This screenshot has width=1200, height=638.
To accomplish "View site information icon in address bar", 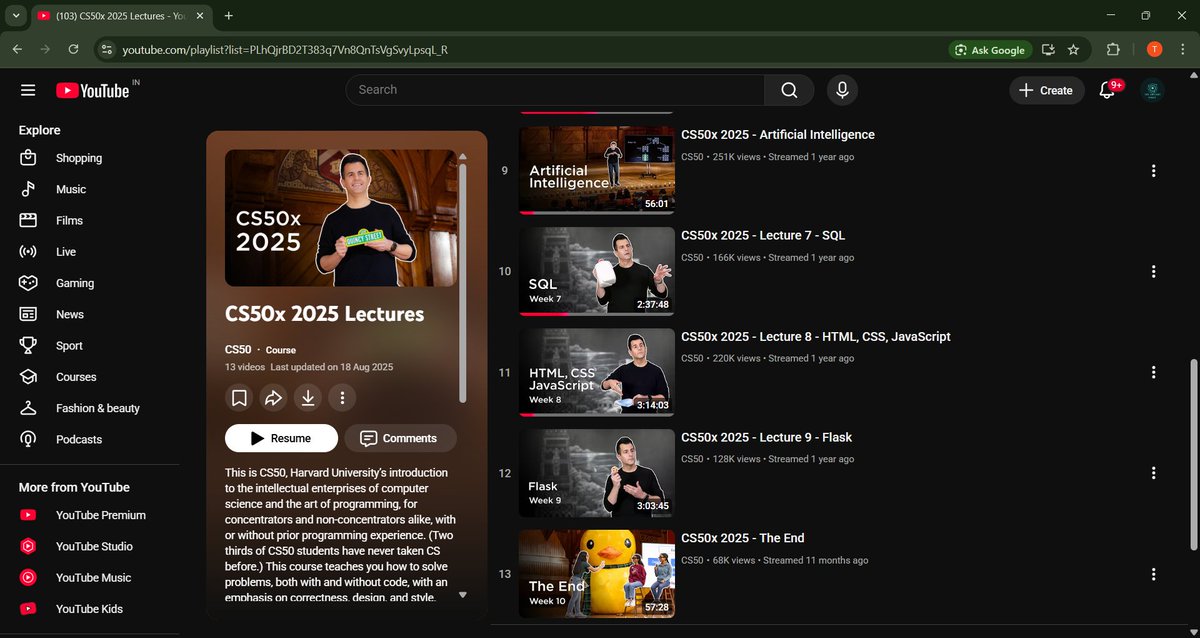I will 108,50.
